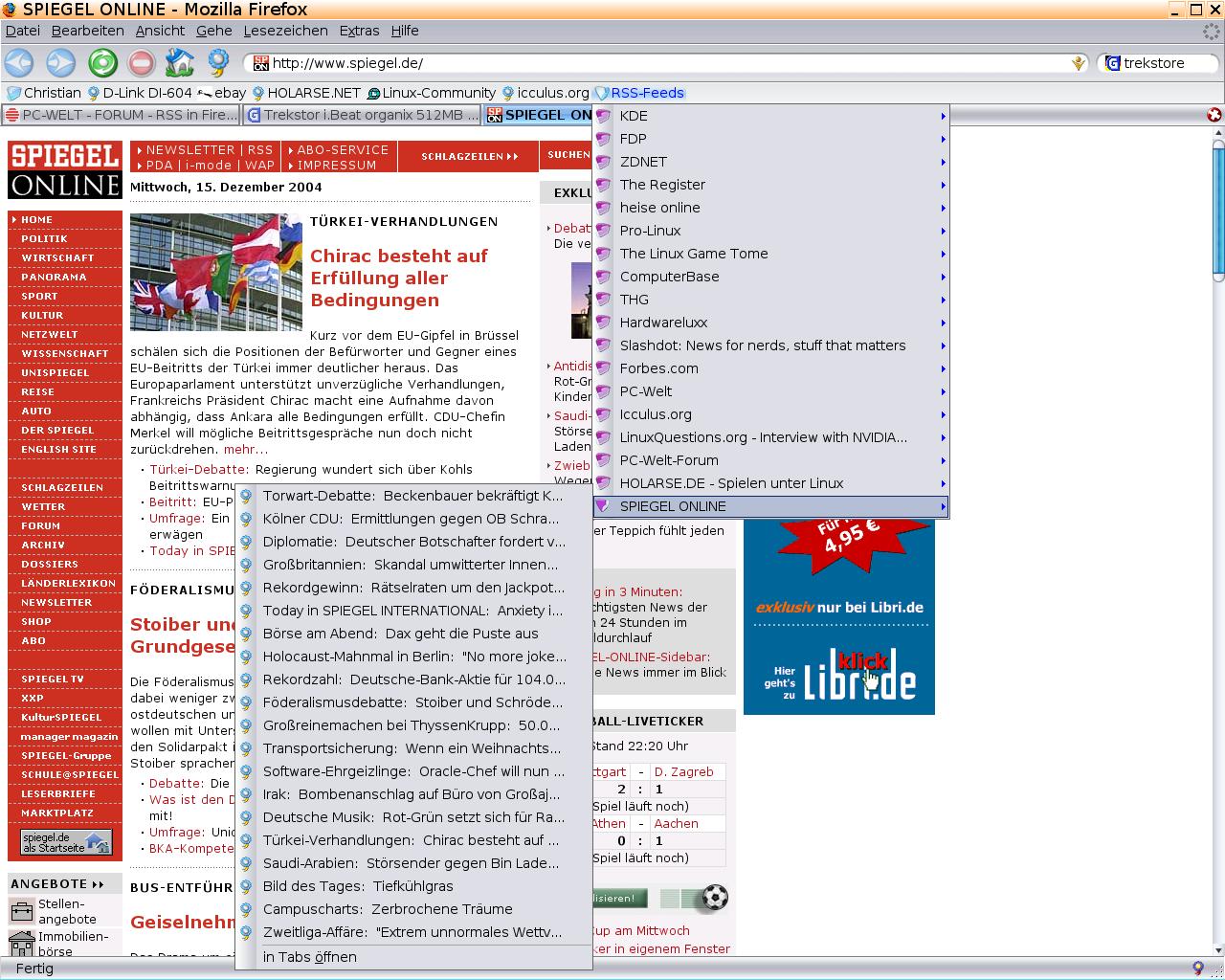This screenshot has width=1225, height=980.
Task: Click the Back navigation arrow
Action: [18, 63]
